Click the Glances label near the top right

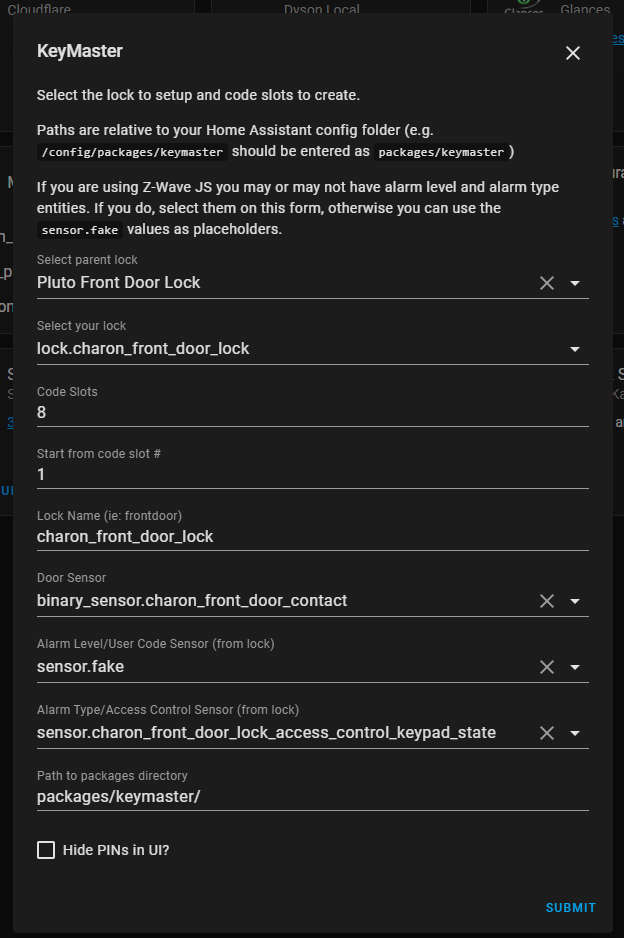click(585, 9)
